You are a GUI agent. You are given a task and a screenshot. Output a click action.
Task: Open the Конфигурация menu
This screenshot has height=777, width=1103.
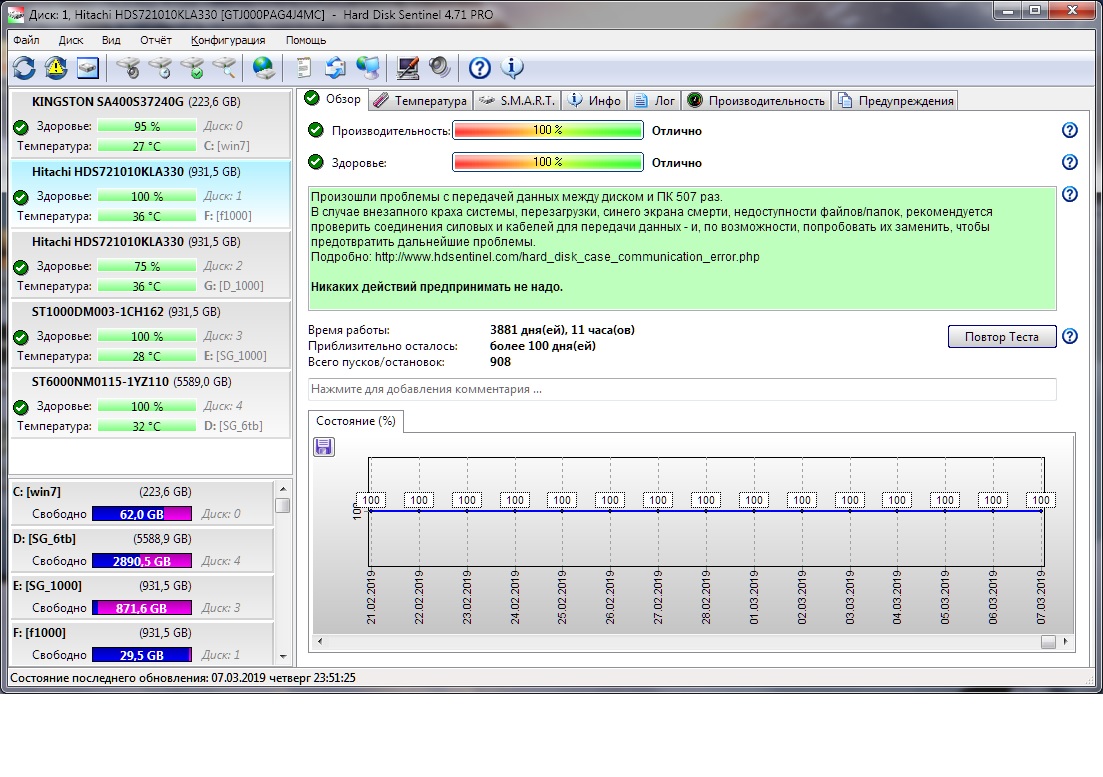pyautogui.click(x=228, y=40)
